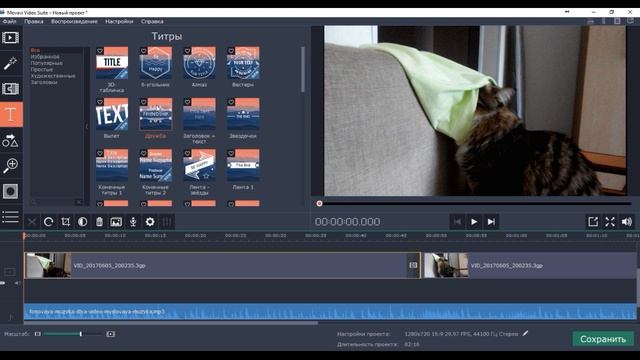Favorite the 8-угольник title with heart
640x360 pixels.
point(144,51)
